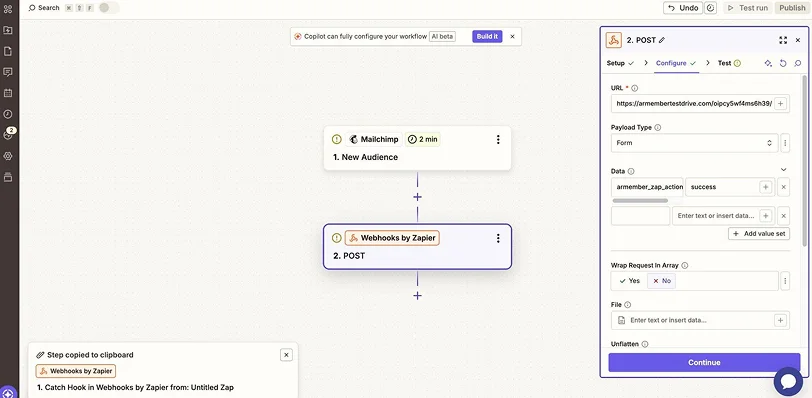The image size is (812, 398).
Task: Open the comments icon in left sidebar
Action: click(x=8, y=72)
